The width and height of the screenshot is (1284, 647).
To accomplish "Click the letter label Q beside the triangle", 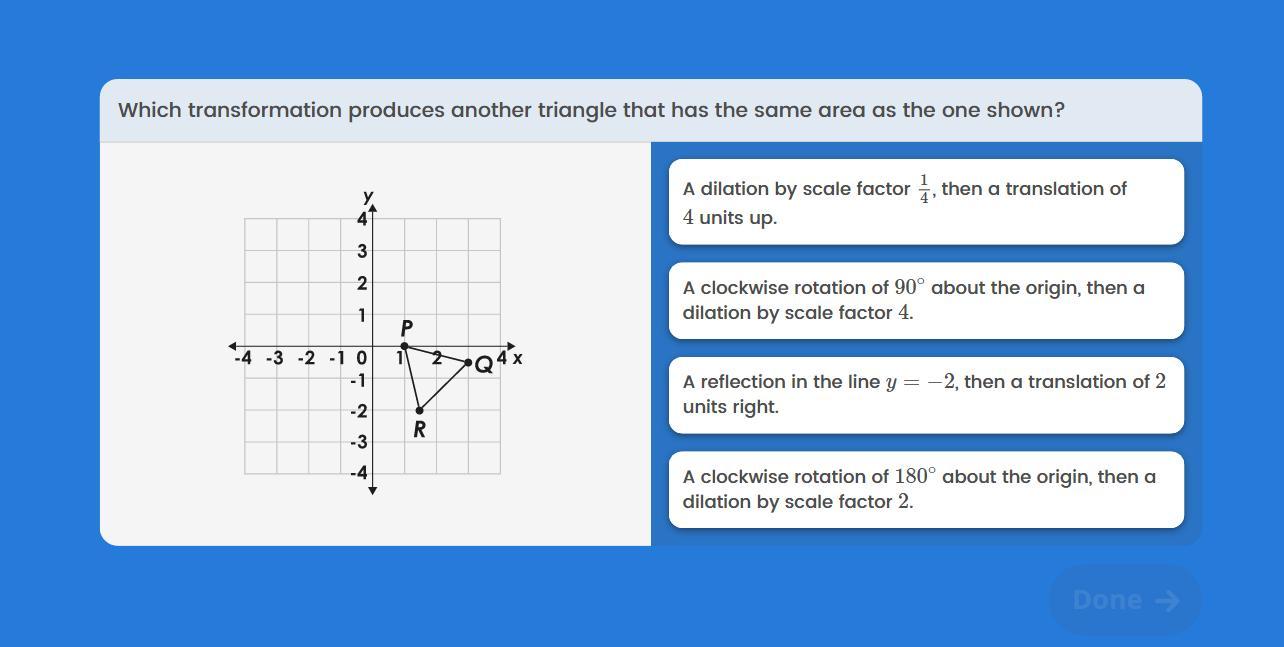I will (x=484, y=365).
